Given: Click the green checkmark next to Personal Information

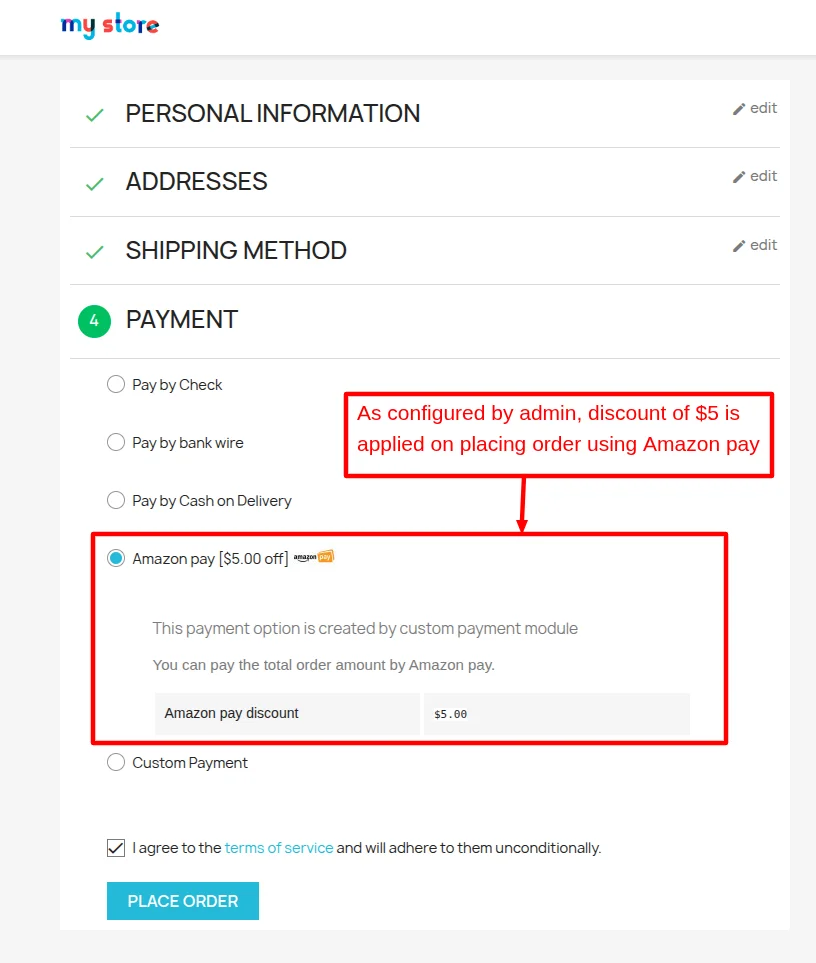Looking at the screenshot, I should [95, 115].
